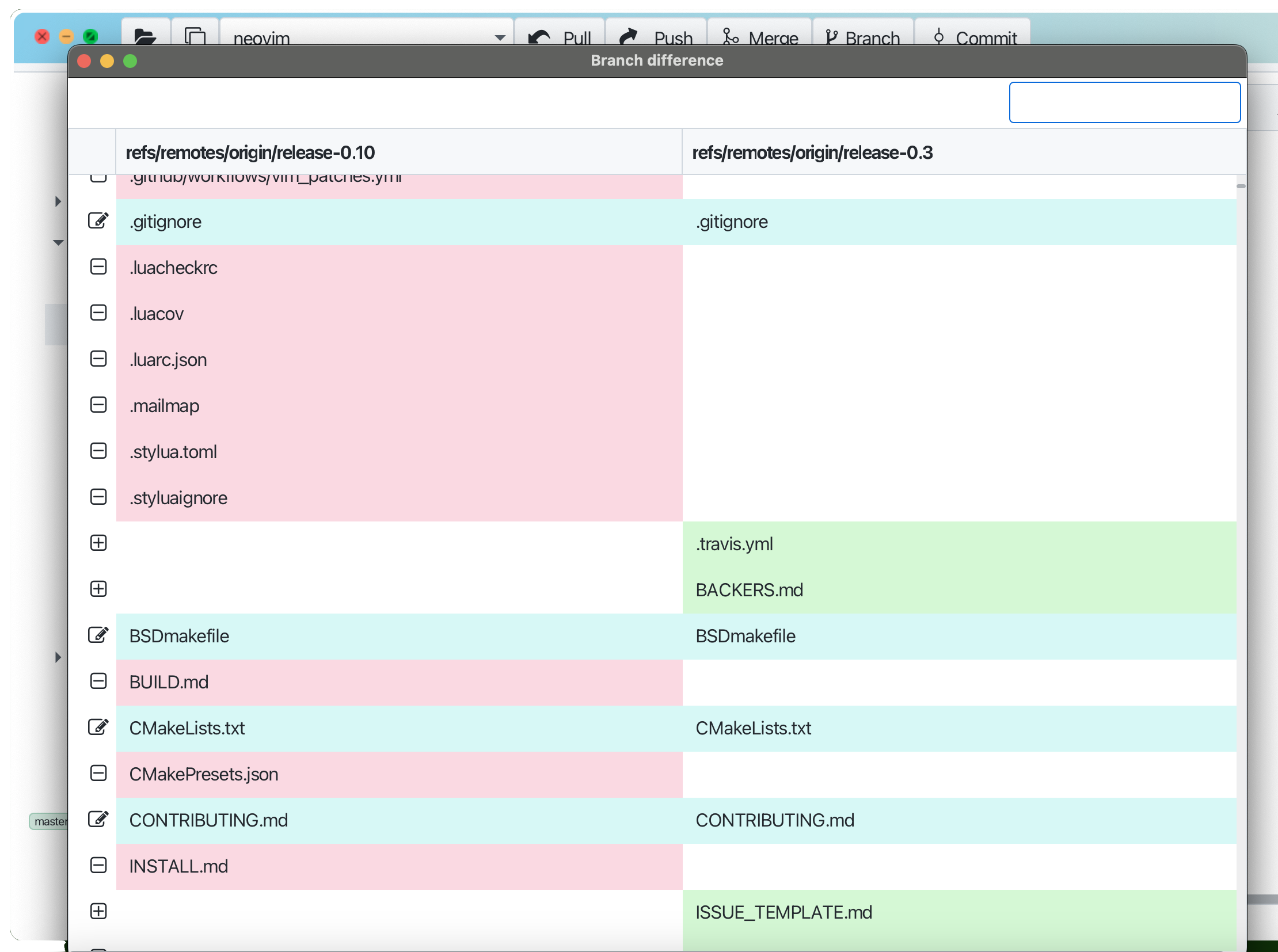The height and width of the screenshot is (952, 1278).
Task: Click the minus icon beside .styluaignore
Action: (98, 497)
